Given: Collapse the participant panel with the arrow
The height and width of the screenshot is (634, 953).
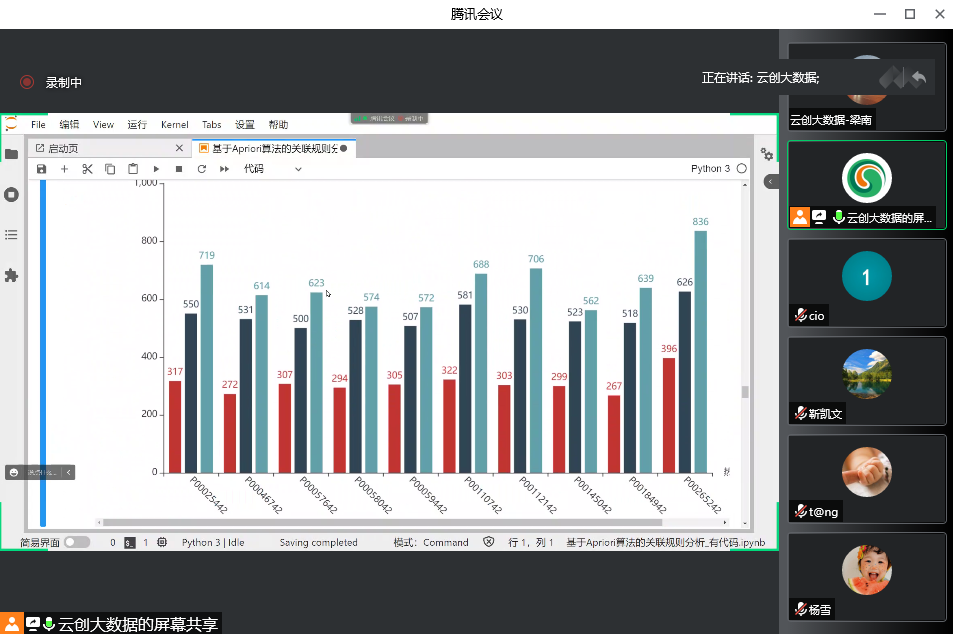Looking at the screenshot, I should pos(771,181).
